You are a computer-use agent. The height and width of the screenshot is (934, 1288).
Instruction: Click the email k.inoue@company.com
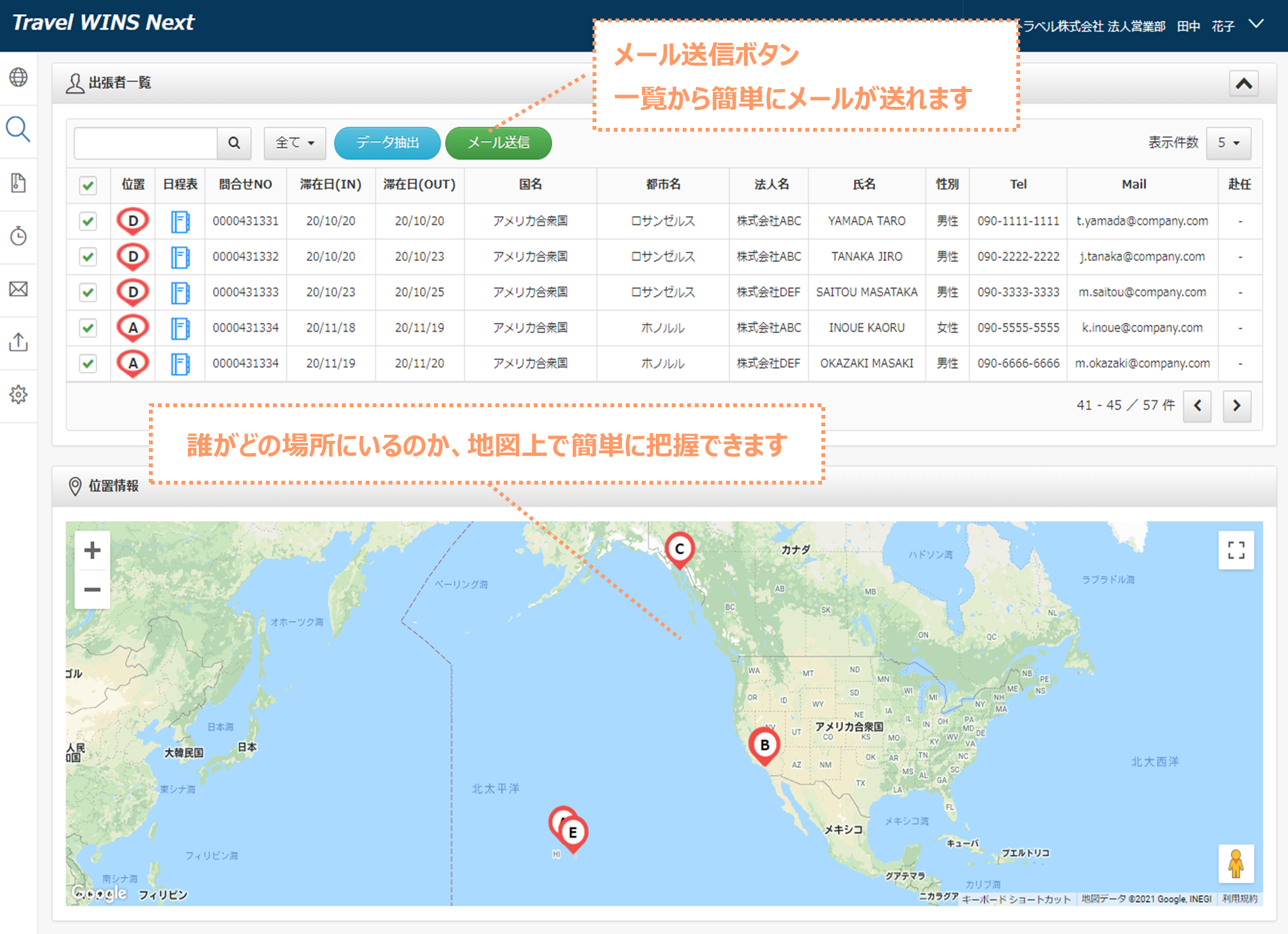1142,328
